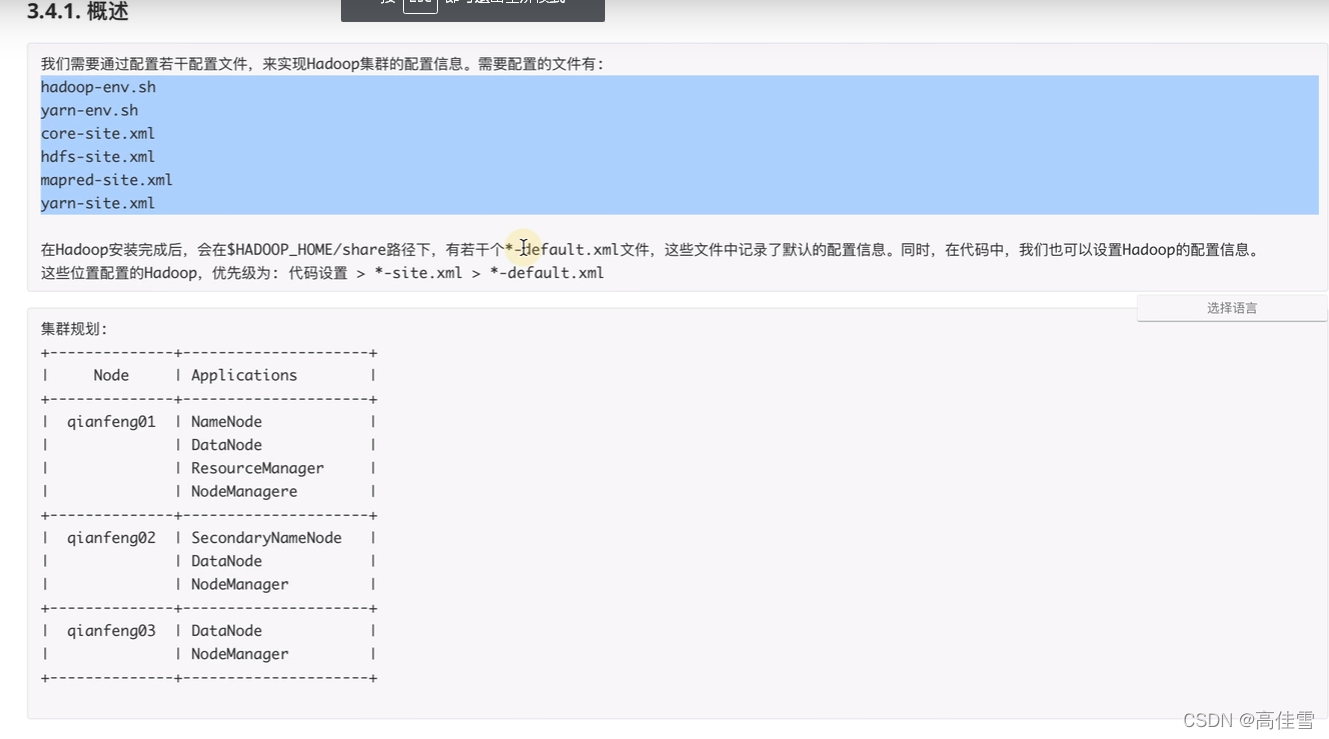Click the NodeManagere entry under qianfeng01
The height and width of the screenshot is (739, 1329).
244,491
